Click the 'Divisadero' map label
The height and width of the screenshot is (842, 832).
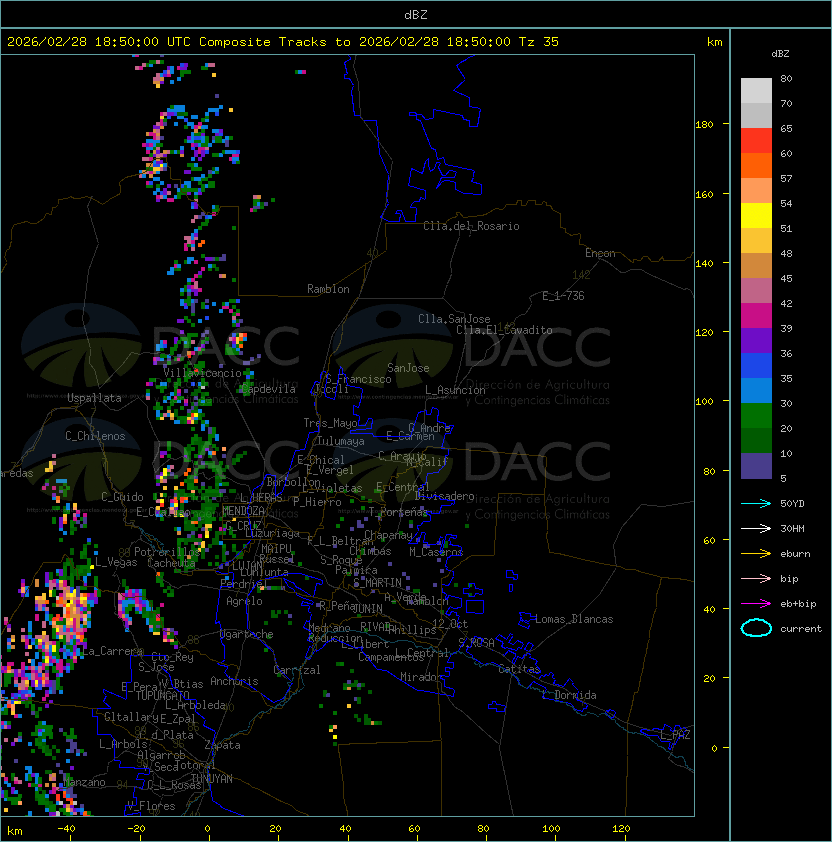pyautogui.click(x=445, y=496)
